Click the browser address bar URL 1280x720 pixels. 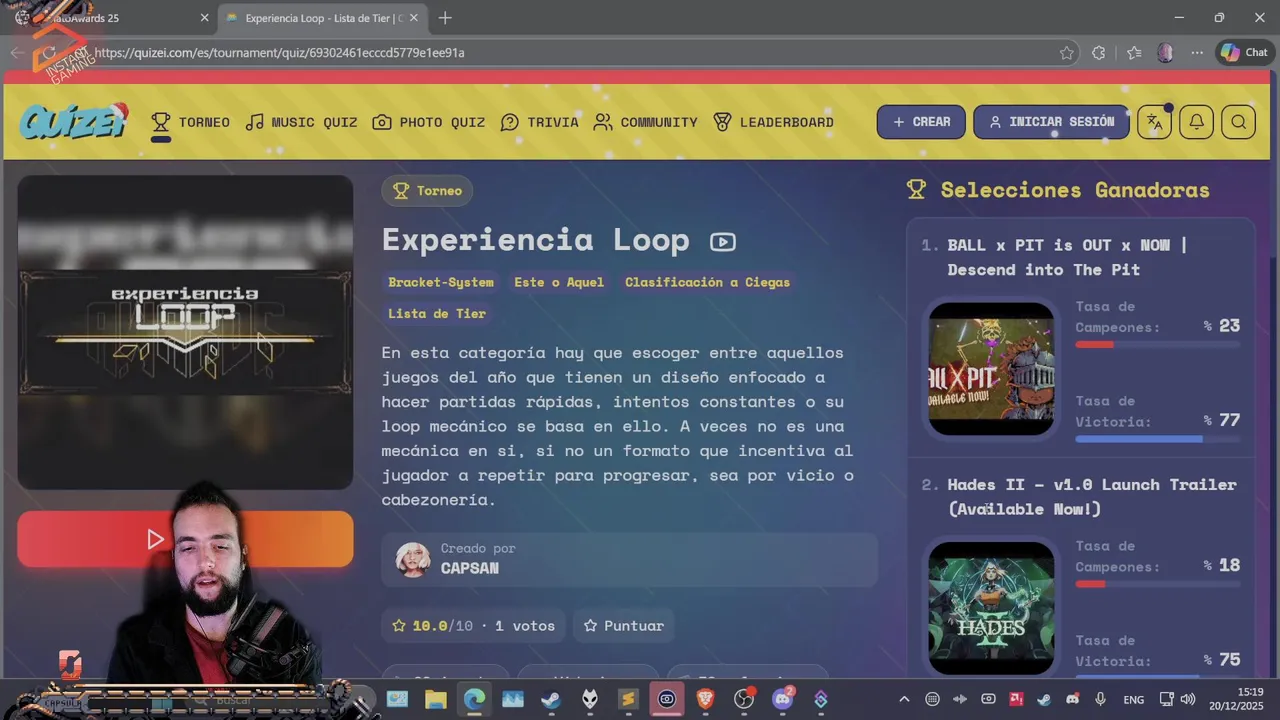[x=280, y=53]
